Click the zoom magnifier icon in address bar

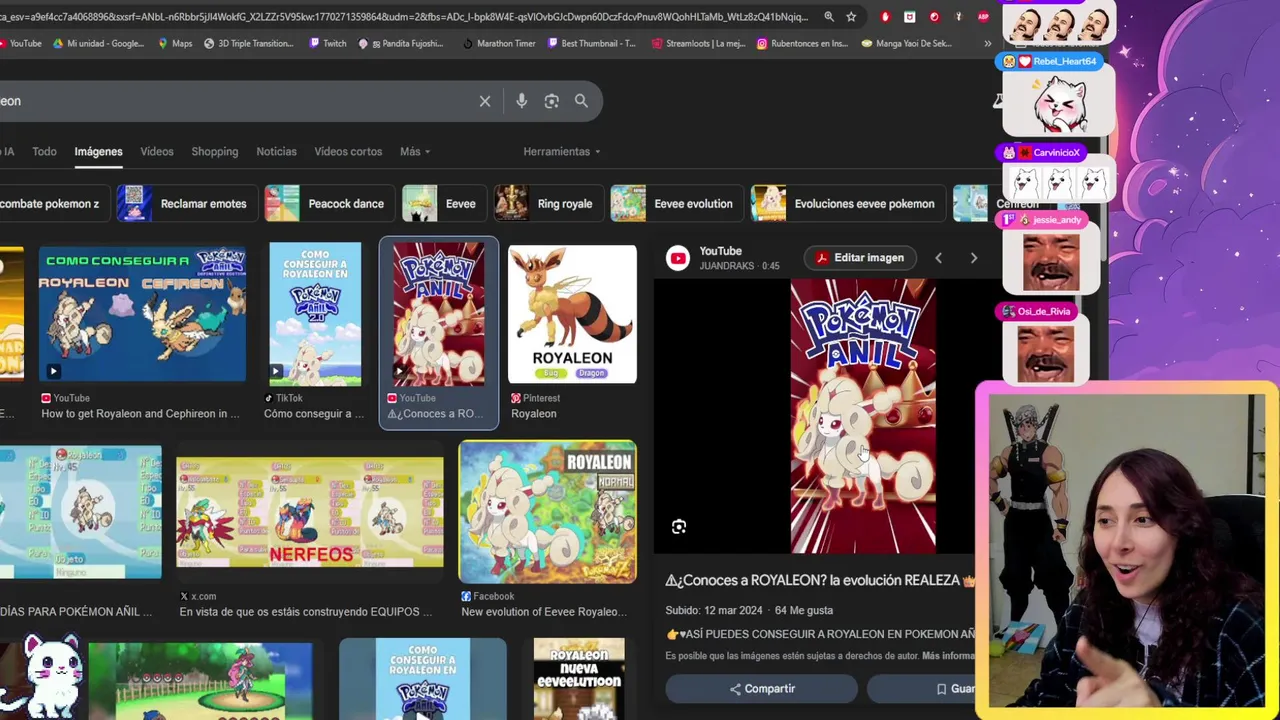(829, 17)
